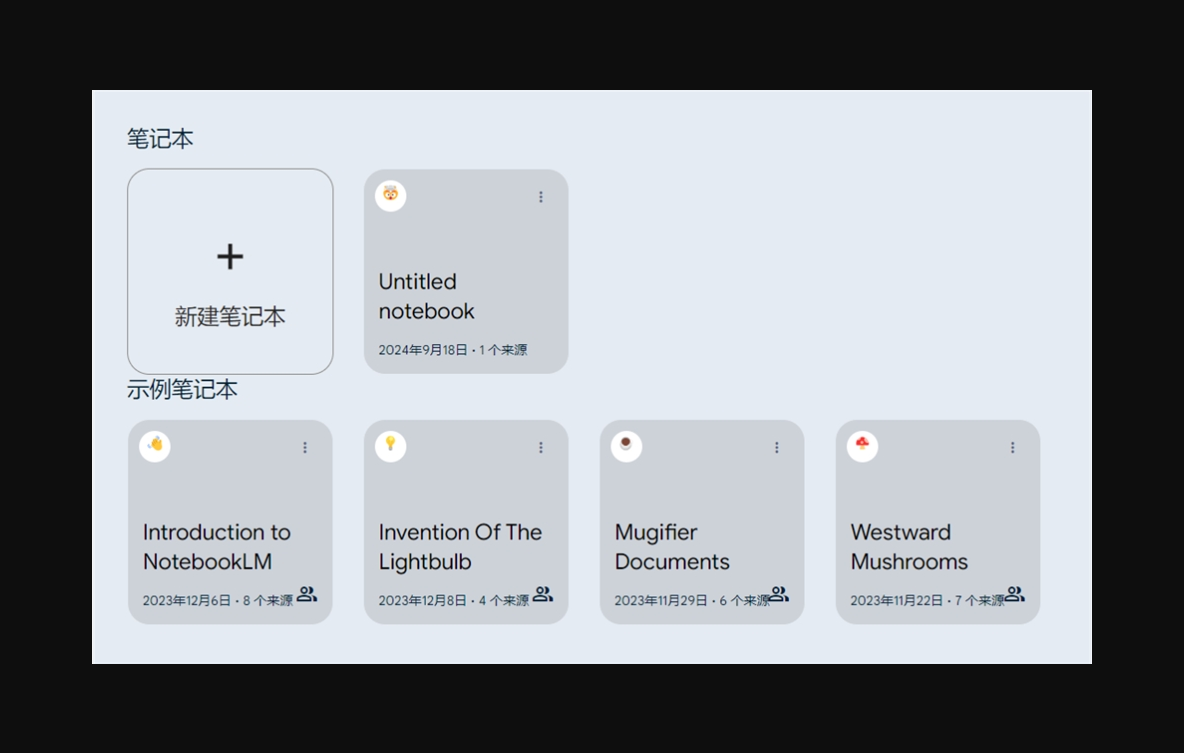1184x753 pixels.
Task: Click the waving hand emoji icon
Action: [155, 446]
